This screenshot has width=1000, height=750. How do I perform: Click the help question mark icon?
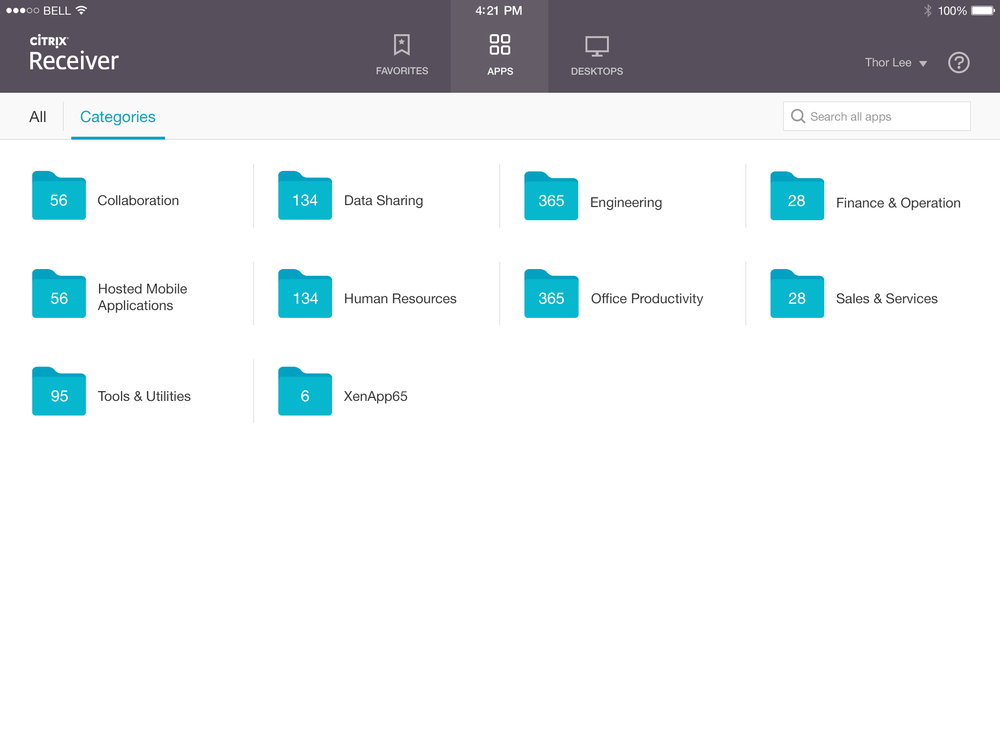(x=959, y=62)
